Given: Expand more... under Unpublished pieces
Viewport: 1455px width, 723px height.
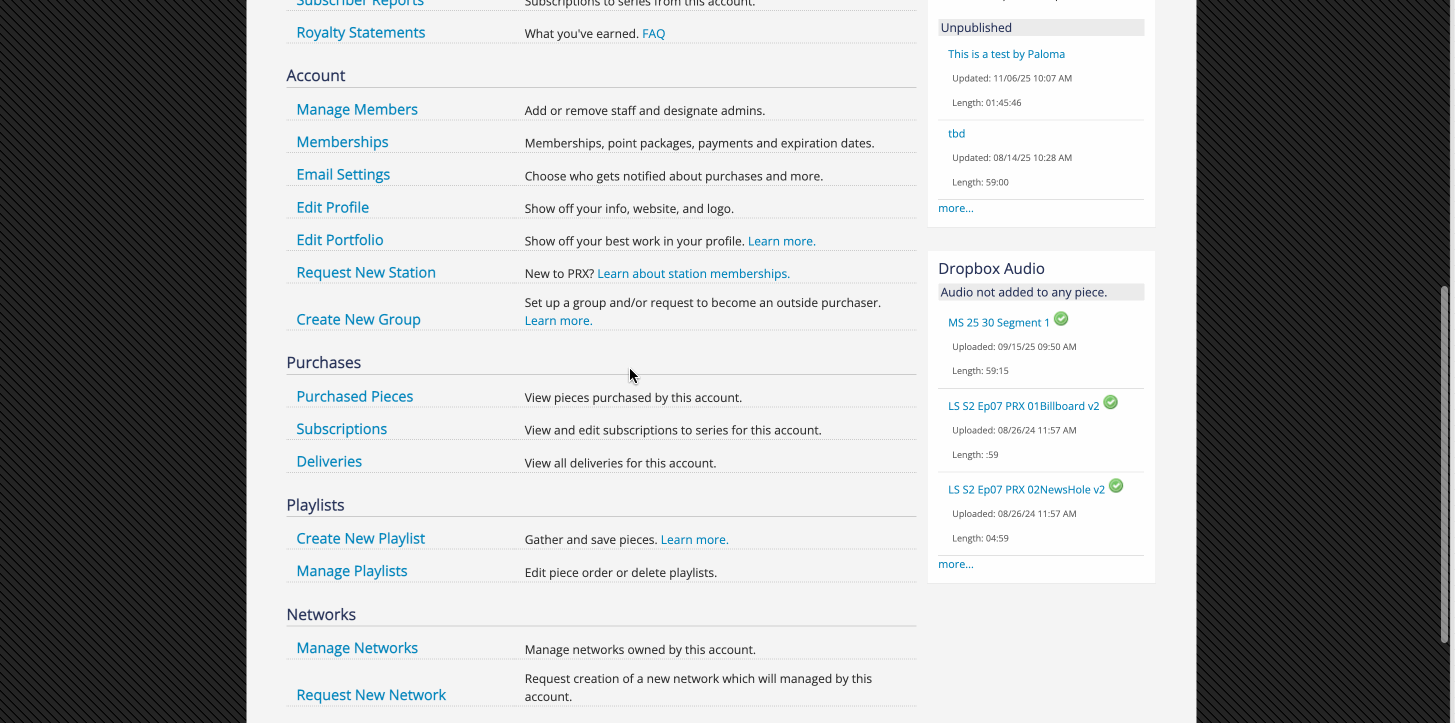Looking at the screenshot, I should tap(955, 208).
